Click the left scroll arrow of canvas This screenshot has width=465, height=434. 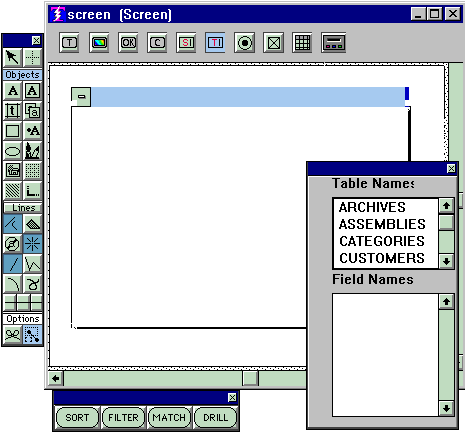56,379
